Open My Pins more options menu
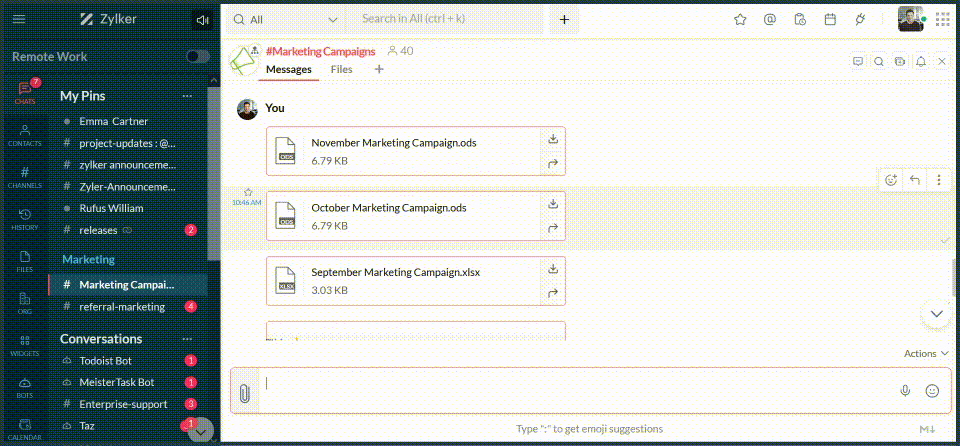 pos(187,96)
